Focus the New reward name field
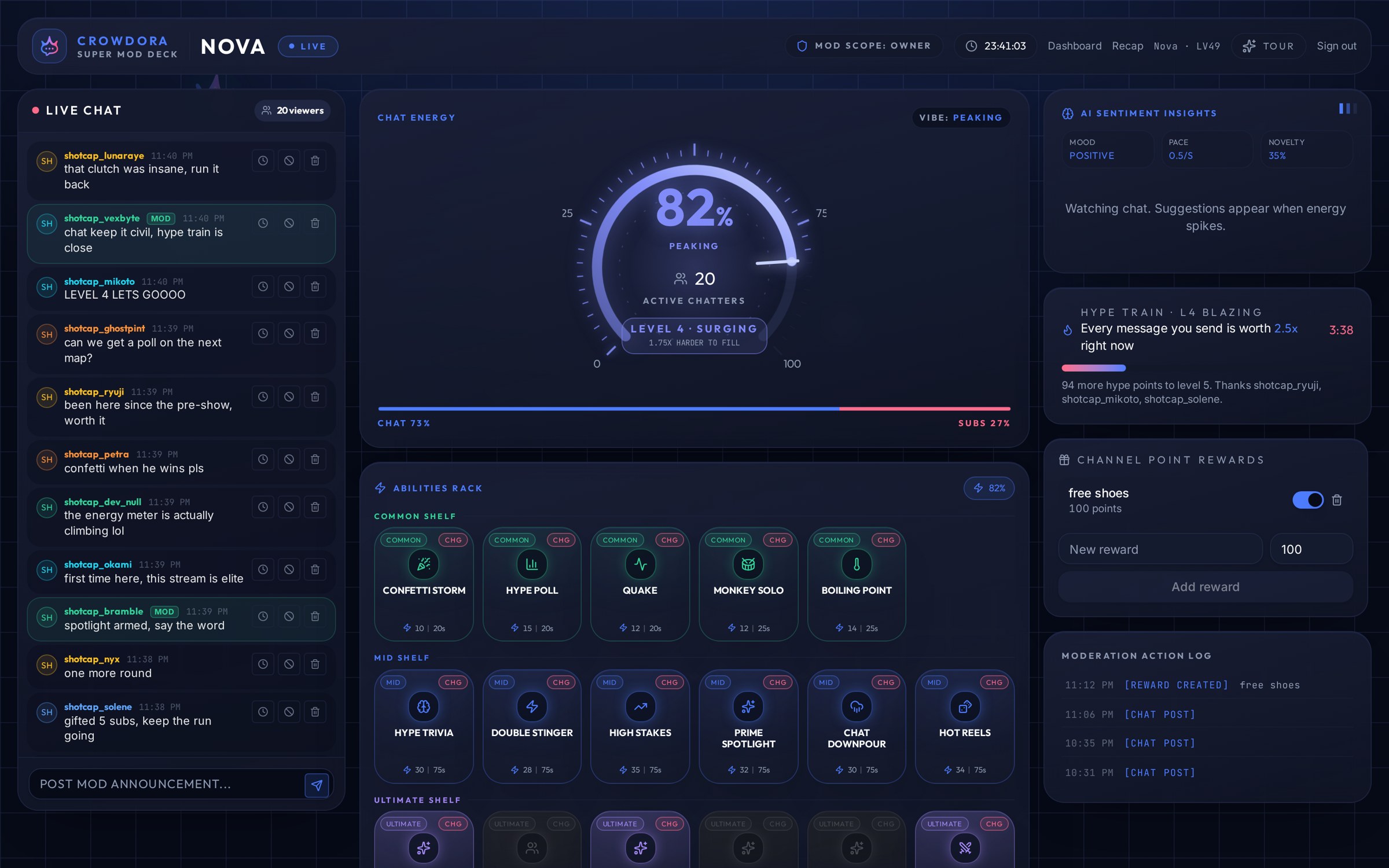 [1160, 549]
